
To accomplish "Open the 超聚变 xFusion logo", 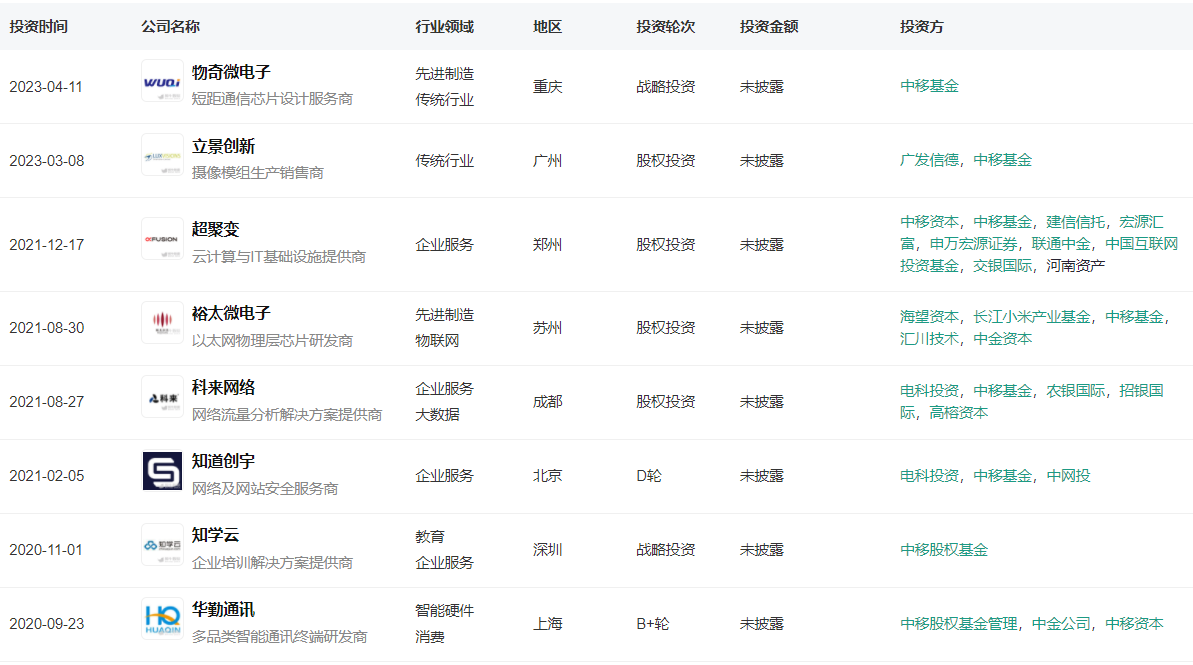I will [162, 239].
